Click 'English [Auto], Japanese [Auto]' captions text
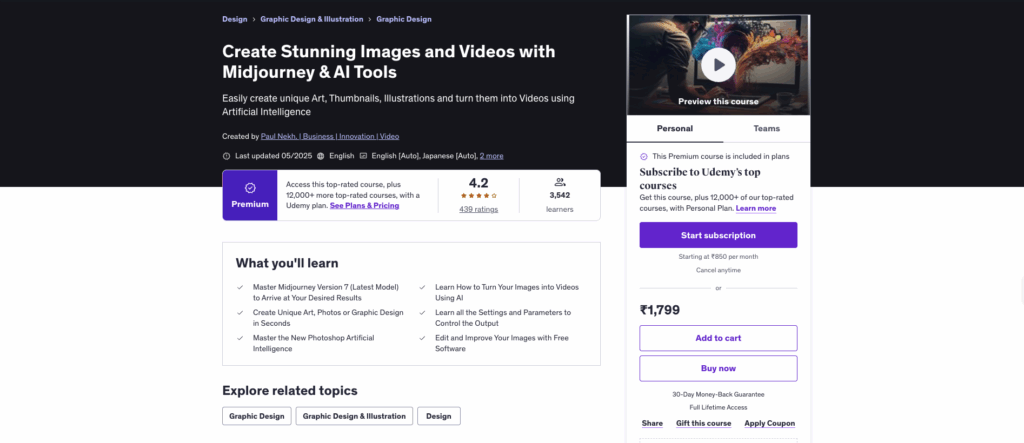Viewport: 1024px width, 443px height. pyautogui.click(x=424, y=156)
